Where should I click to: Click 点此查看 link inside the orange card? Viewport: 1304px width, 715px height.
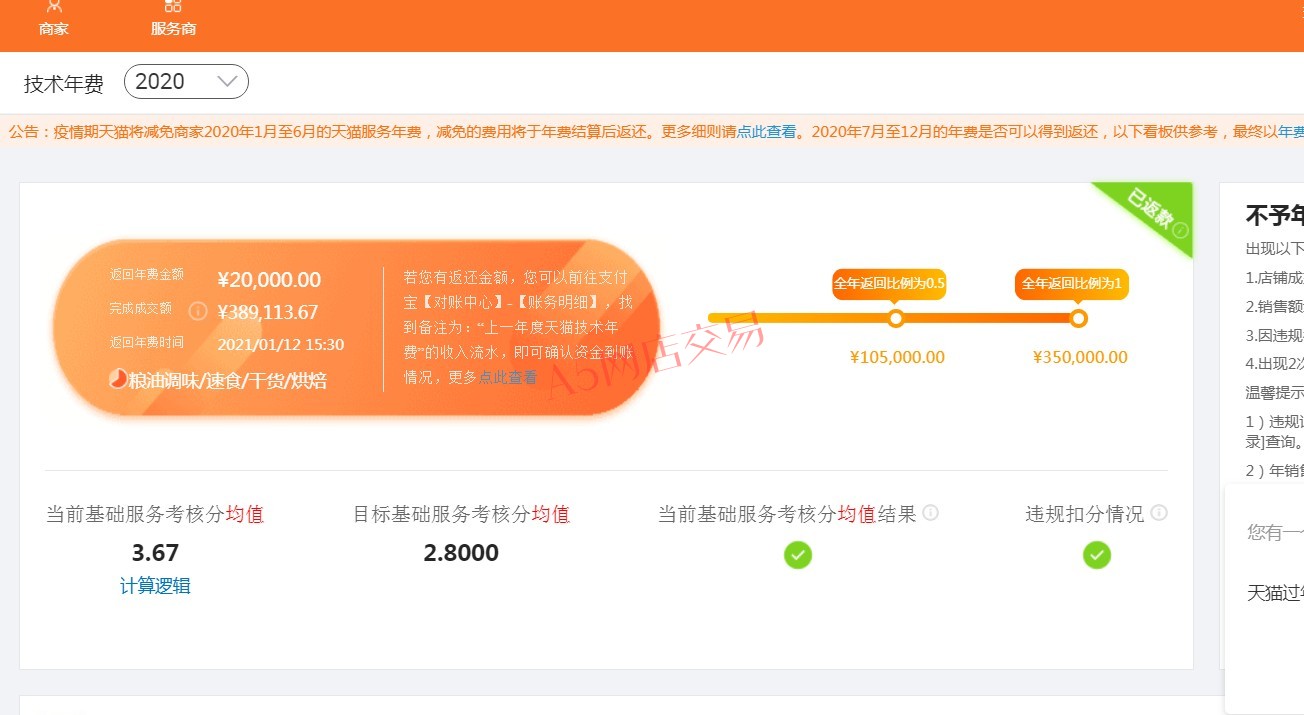click(x=508, y=377)
